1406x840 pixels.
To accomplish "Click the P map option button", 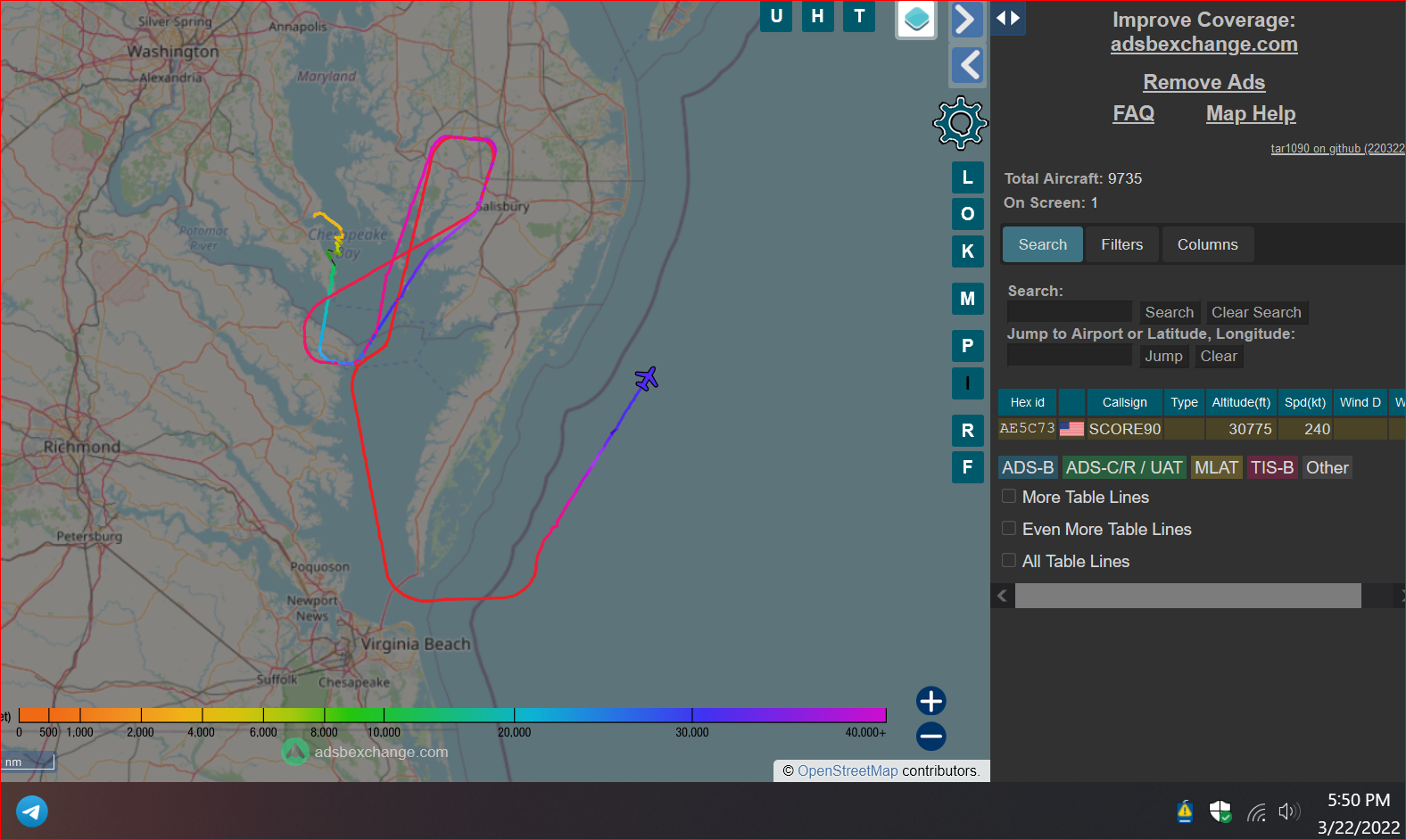I will [x=968, y=346].
